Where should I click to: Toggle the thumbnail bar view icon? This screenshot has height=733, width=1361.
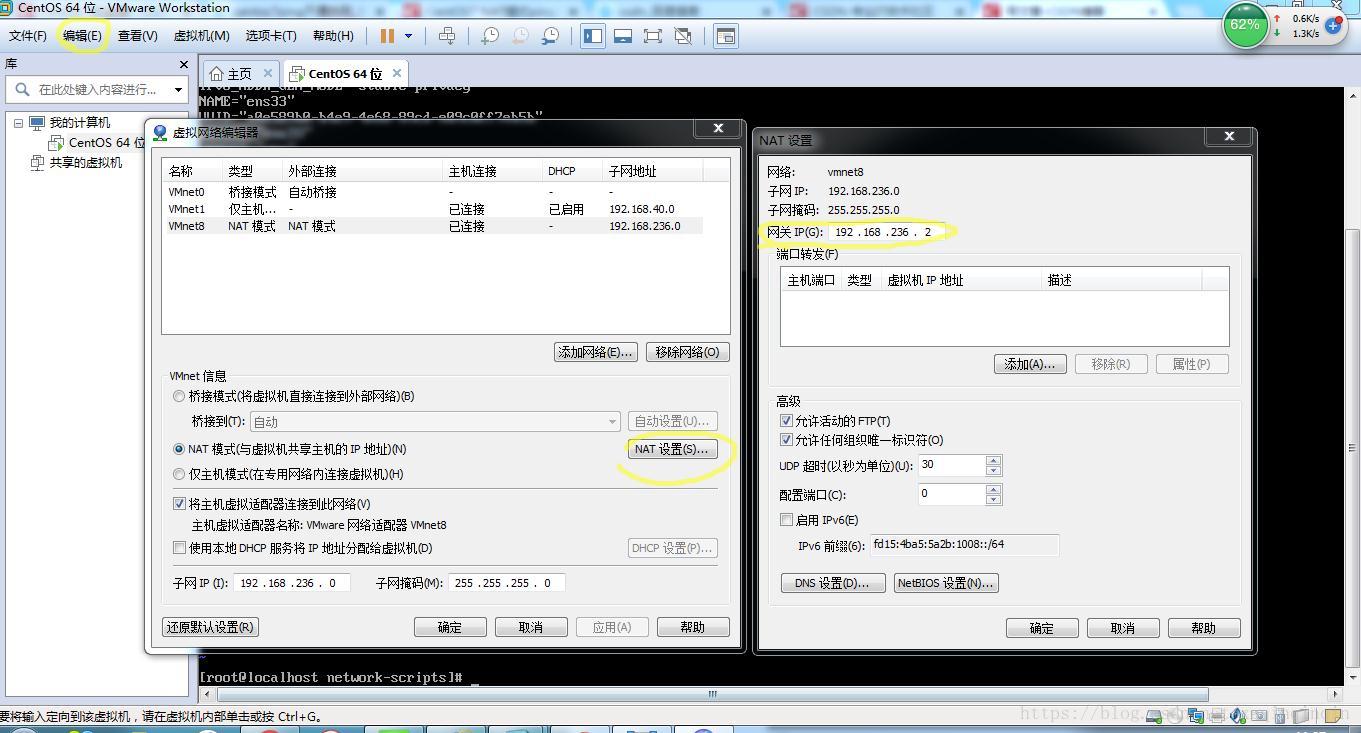(623, 36)
